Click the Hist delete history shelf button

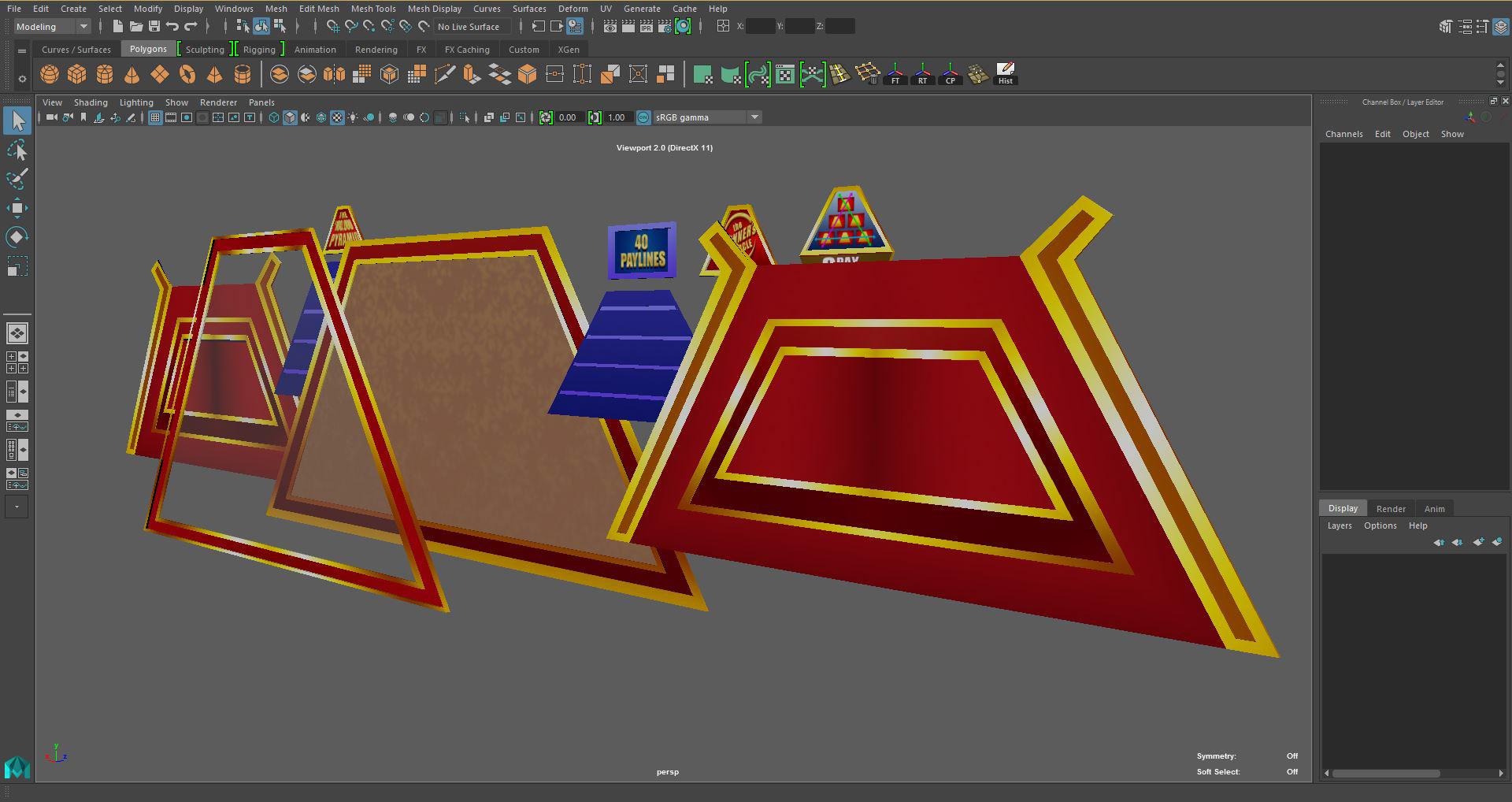click(x=1006, y=75)
